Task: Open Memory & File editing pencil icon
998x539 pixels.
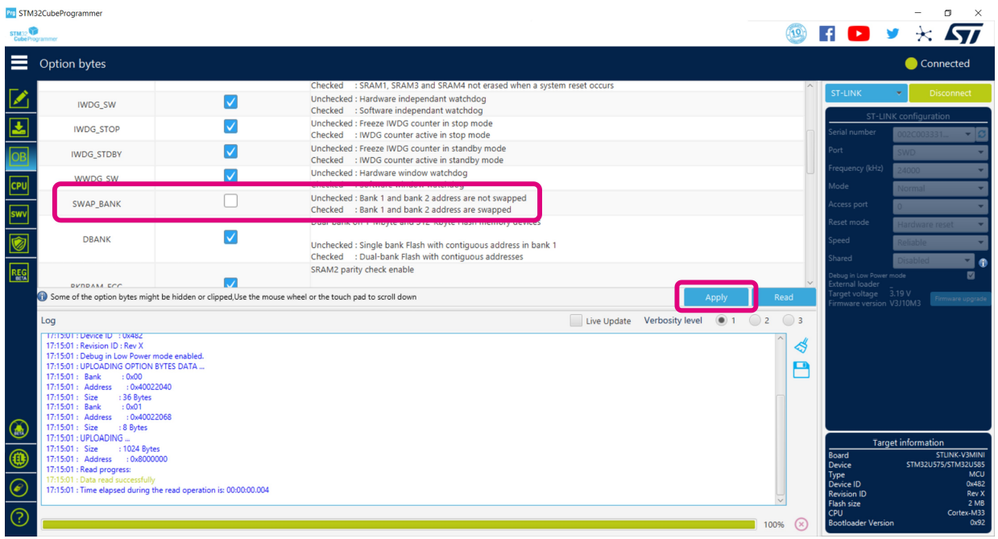Action: 19,99
